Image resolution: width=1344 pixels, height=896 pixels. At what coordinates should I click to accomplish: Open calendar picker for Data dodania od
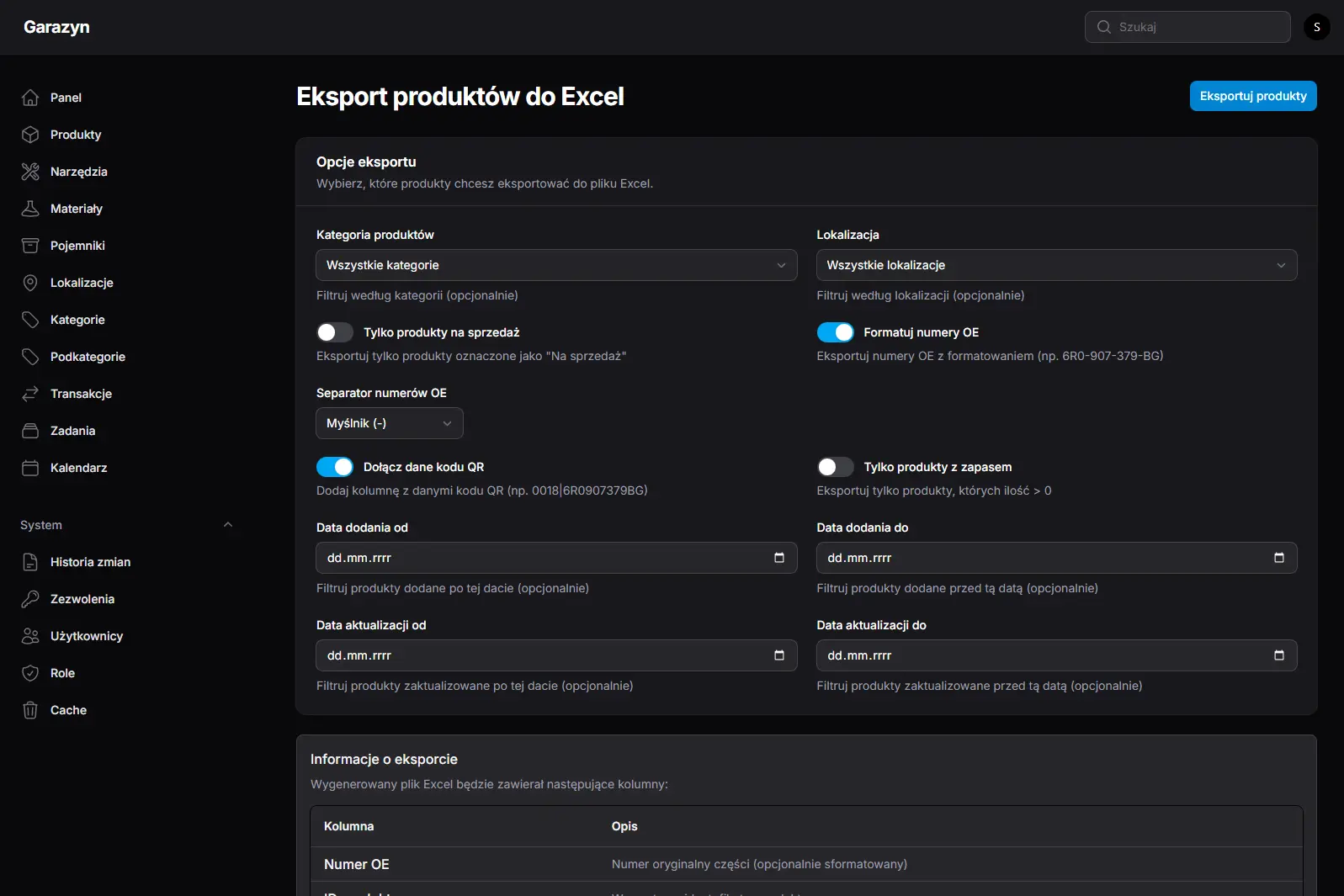pos(778,558)
